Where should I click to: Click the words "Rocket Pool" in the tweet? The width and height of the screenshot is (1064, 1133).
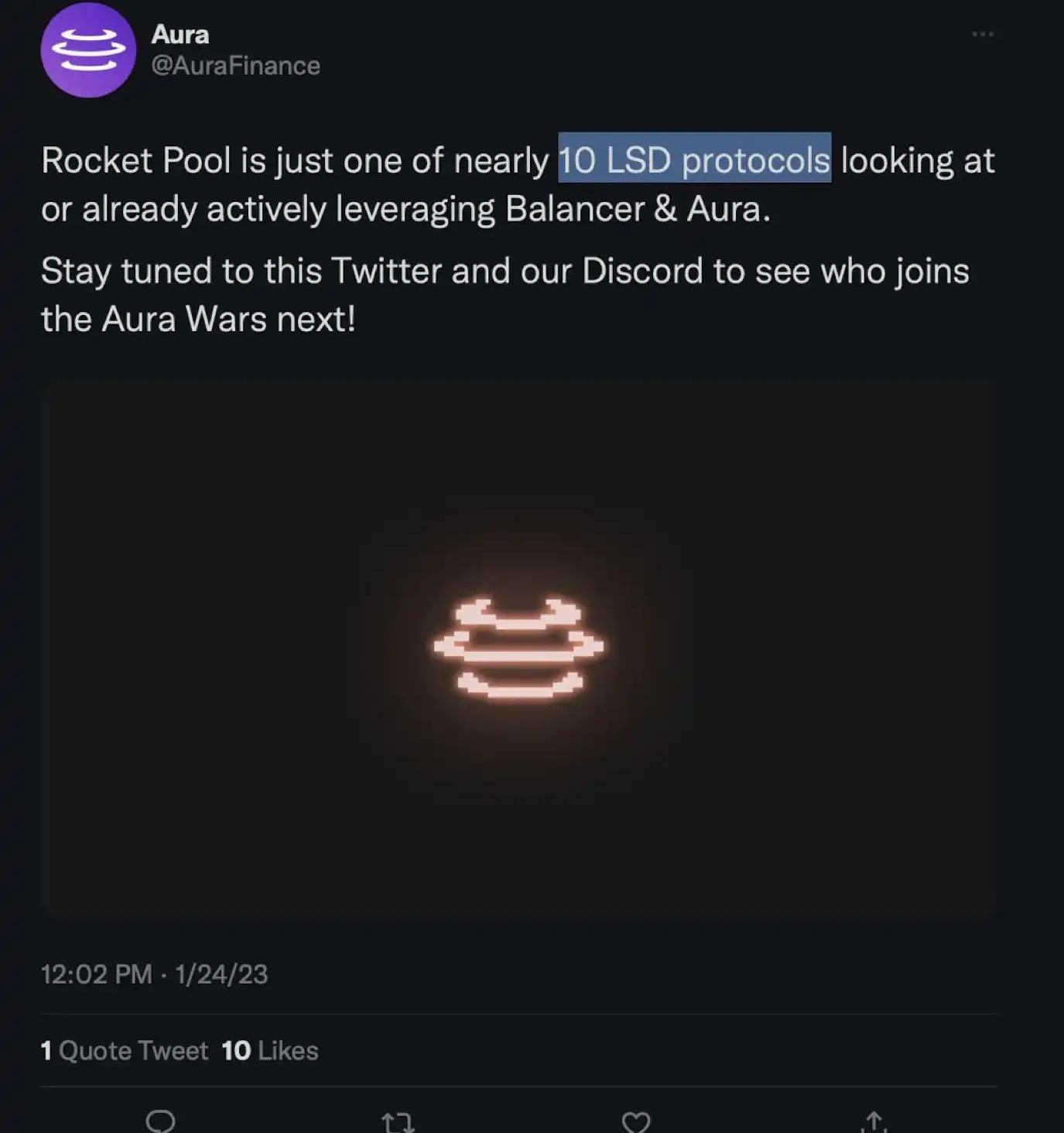pos(136,161)
